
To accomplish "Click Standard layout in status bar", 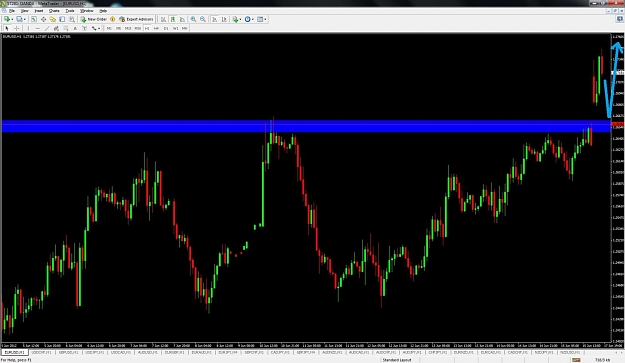I will point(397,360).
